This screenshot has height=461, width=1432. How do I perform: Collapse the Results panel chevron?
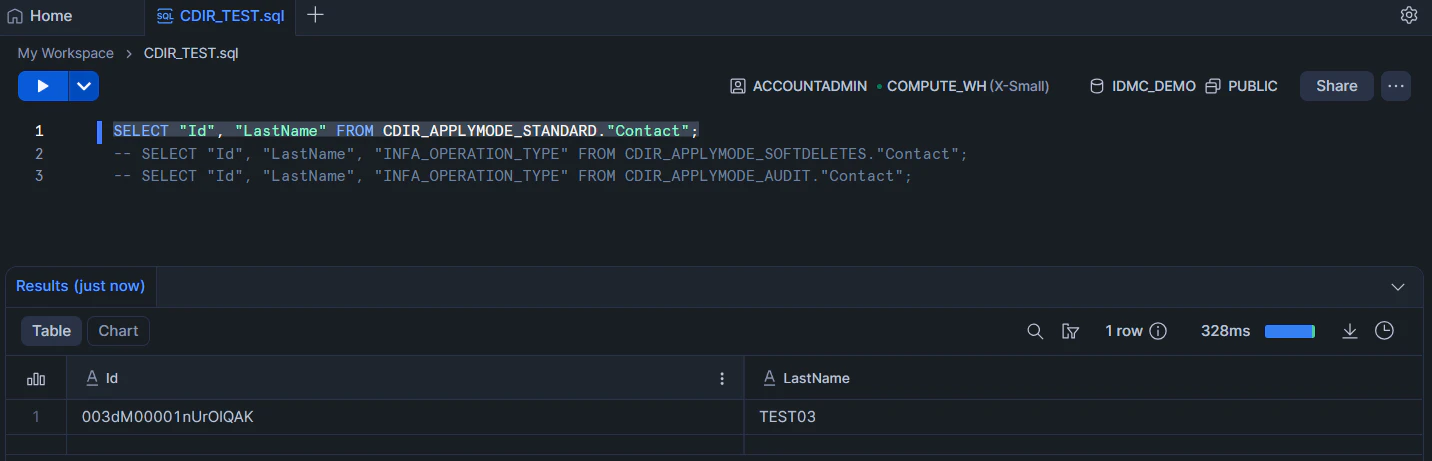coord(1398,287)
